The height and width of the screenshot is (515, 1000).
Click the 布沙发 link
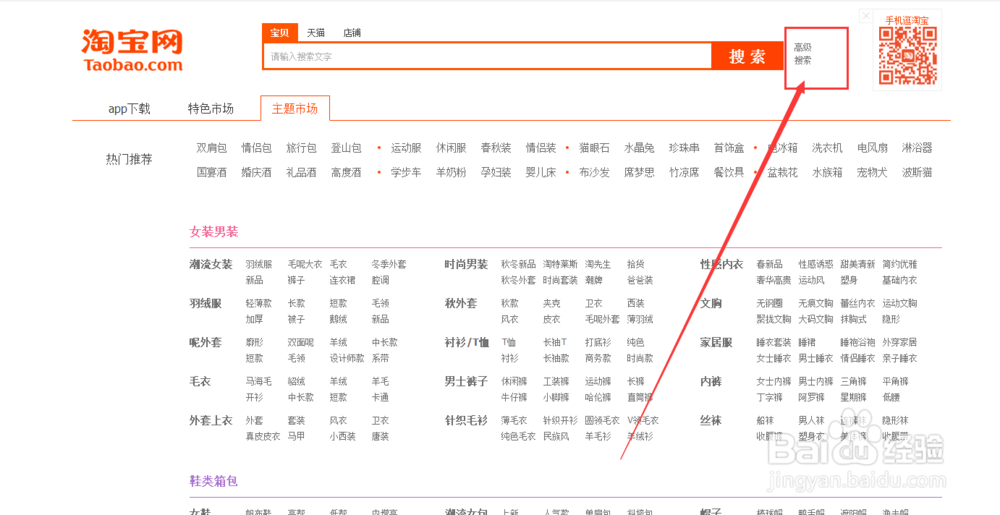point(594,172)
